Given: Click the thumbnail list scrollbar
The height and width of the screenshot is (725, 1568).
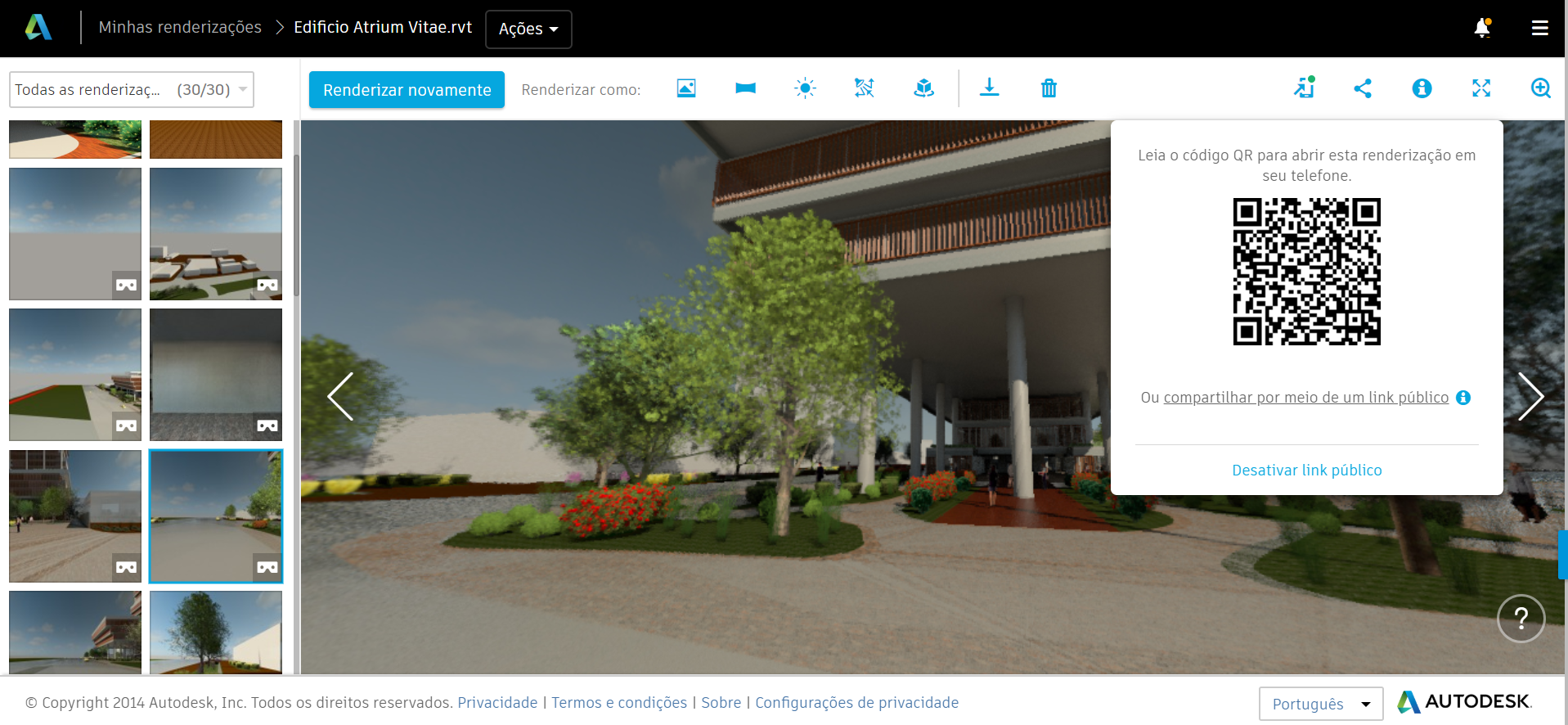Looking at the screenshot, I should coord(296,225).
